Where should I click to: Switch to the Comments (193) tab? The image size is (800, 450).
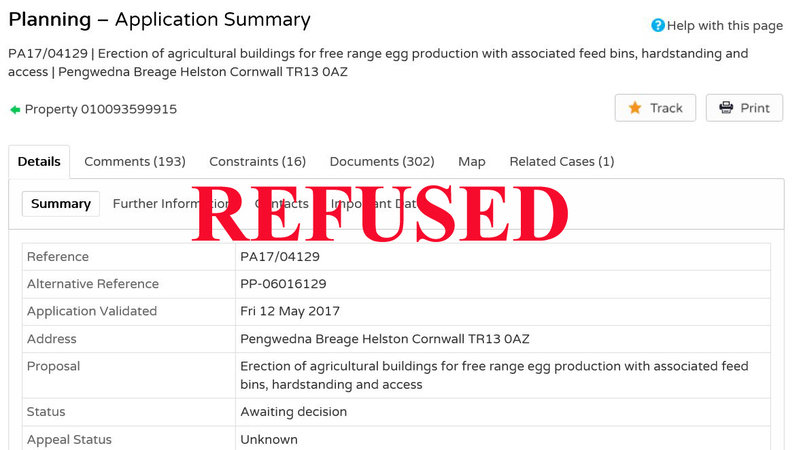coord(135,161)
